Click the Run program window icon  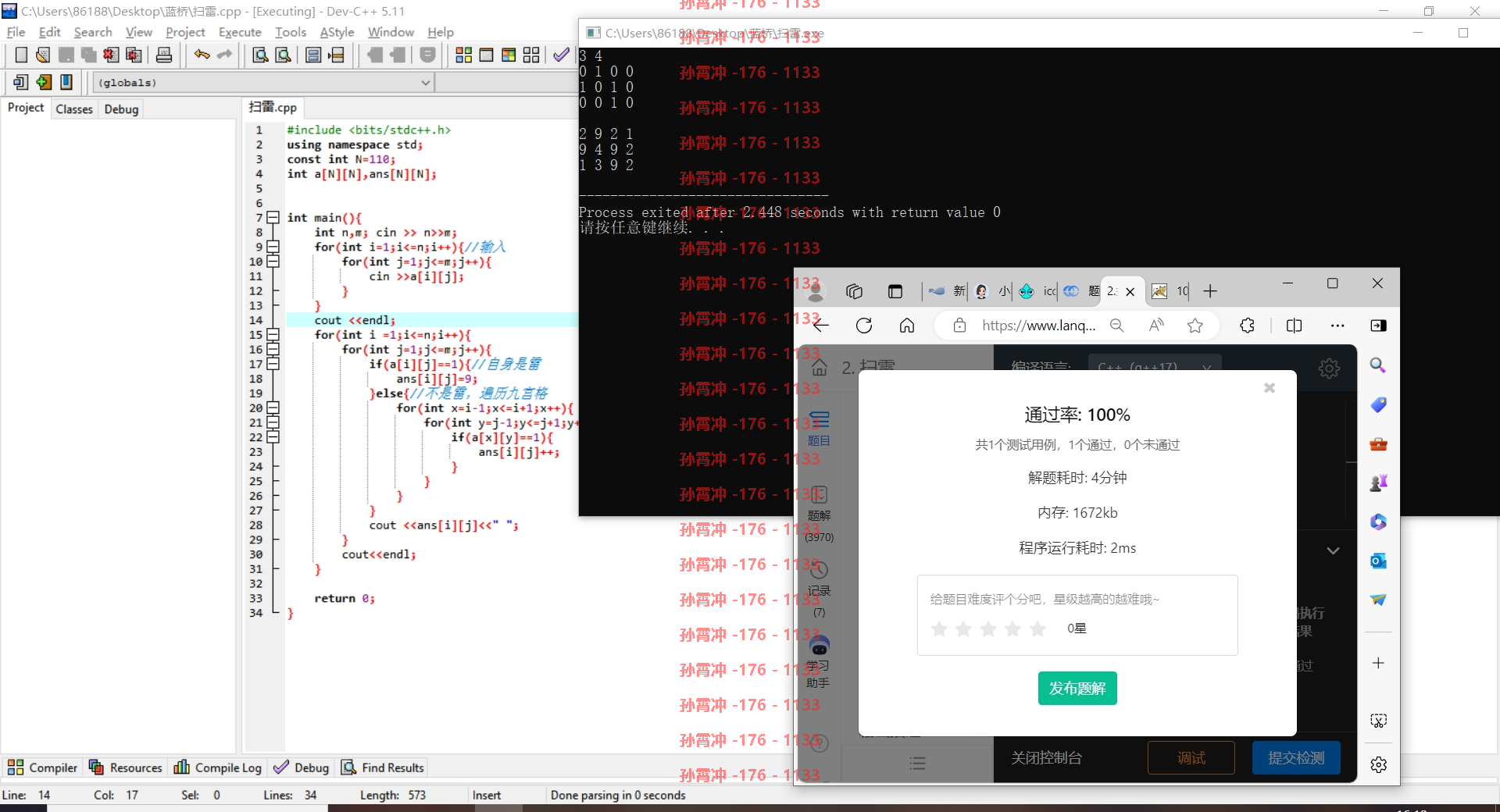click(486, 55)
